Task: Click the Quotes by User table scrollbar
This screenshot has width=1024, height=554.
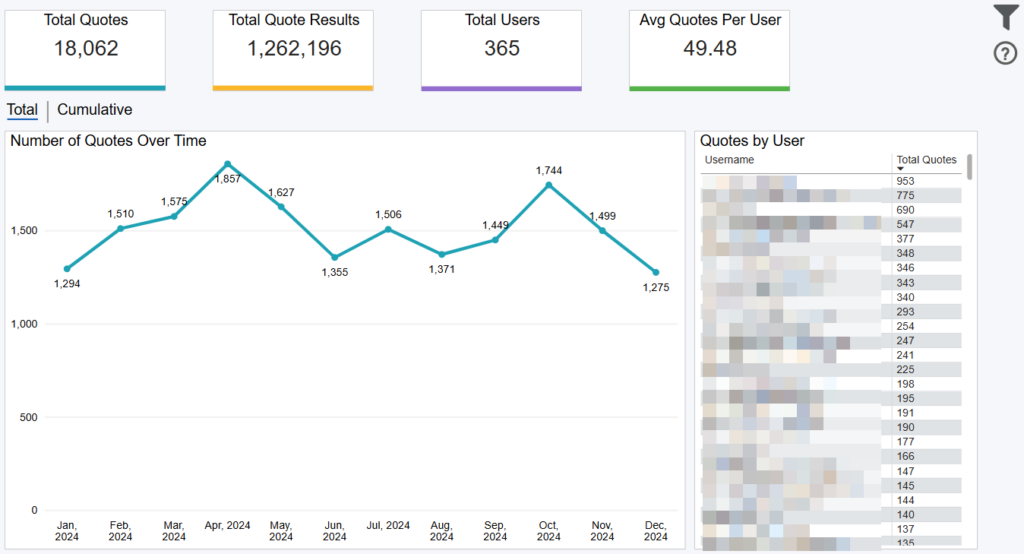Action: [969, 165]
